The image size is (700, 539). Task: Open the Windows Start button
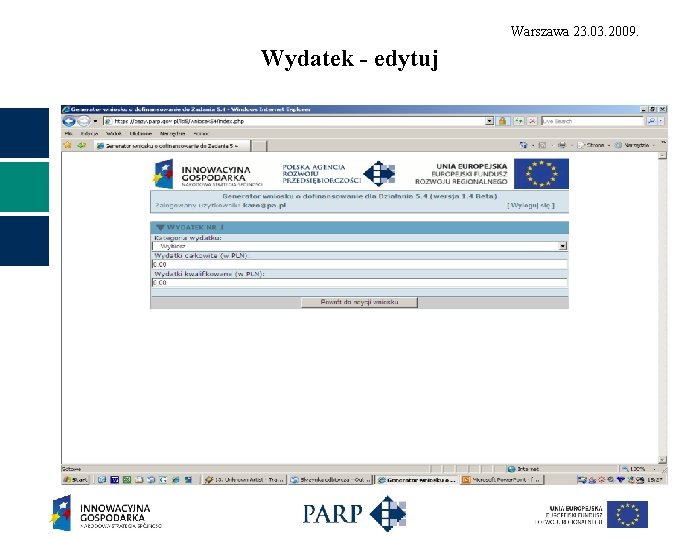76,480
